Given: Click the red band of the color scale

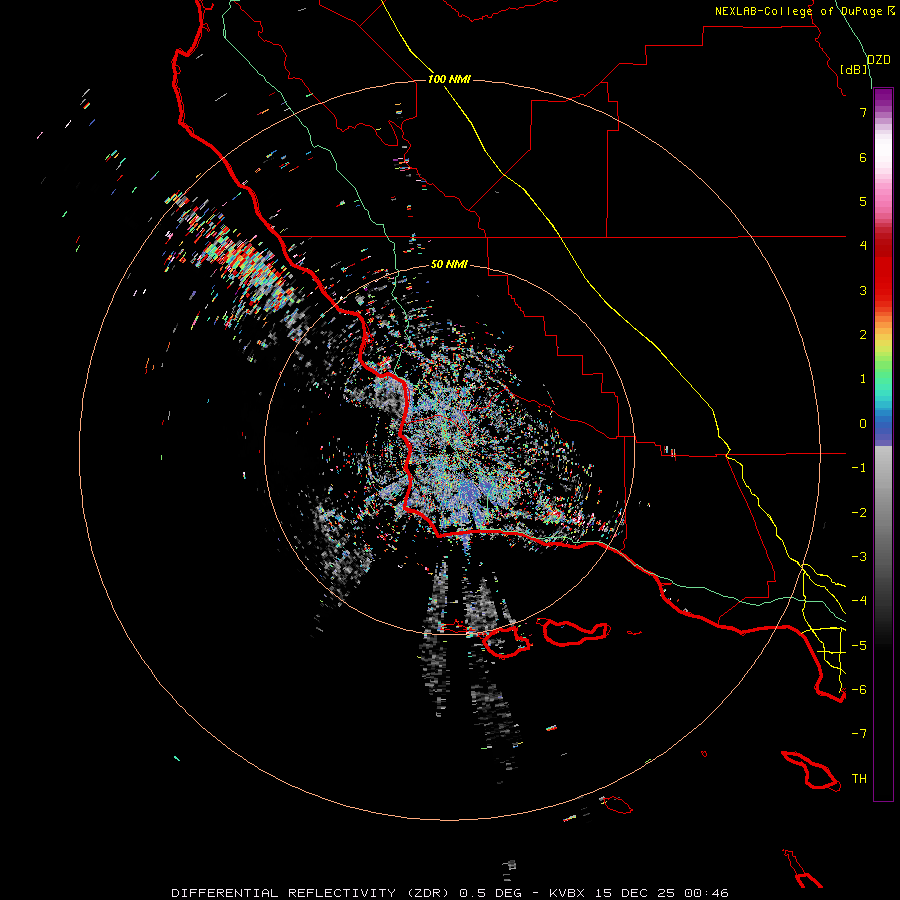Looking at the screenshot, I should tap(883, 270).
